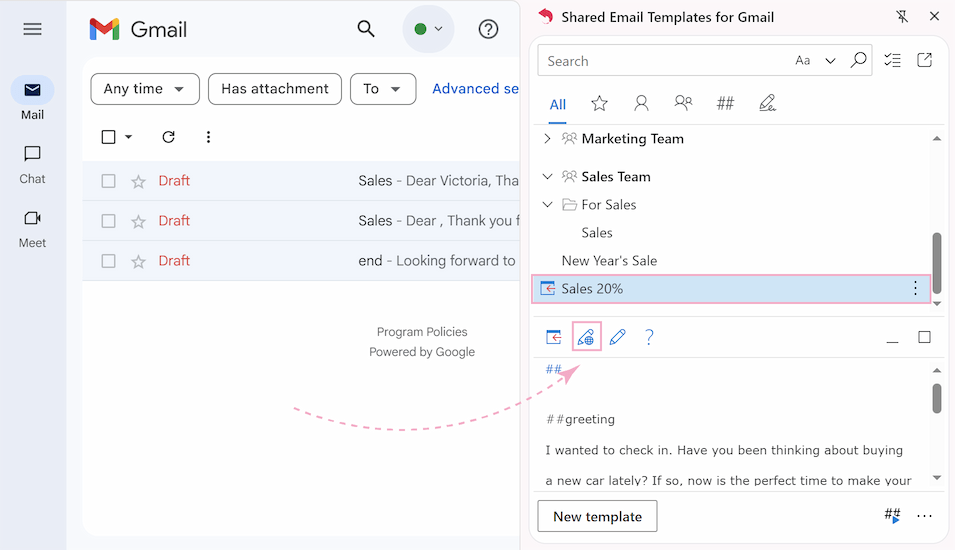Switch to the Favorites star tab

pos(599,104)
